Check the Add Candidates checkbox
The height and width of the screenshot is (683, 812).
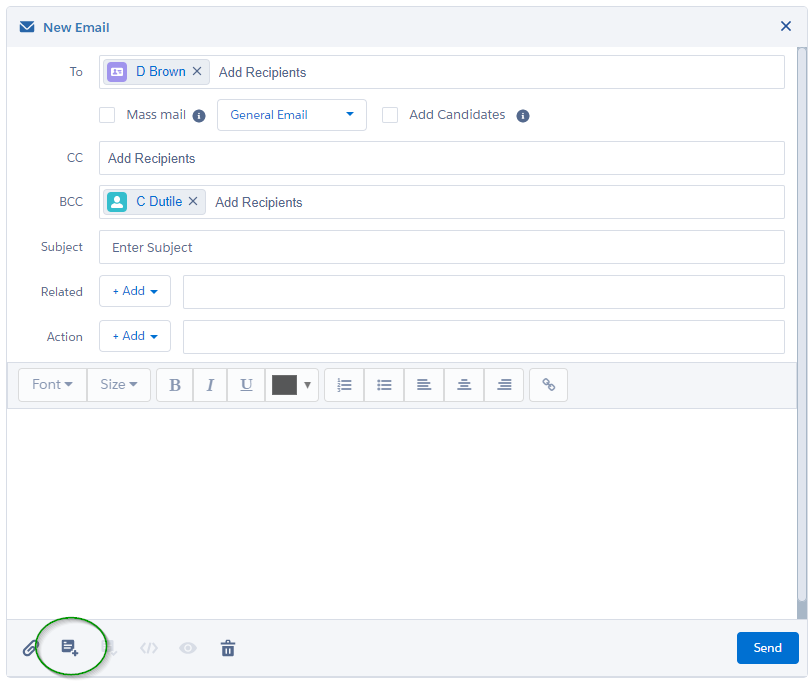point(389,114)
